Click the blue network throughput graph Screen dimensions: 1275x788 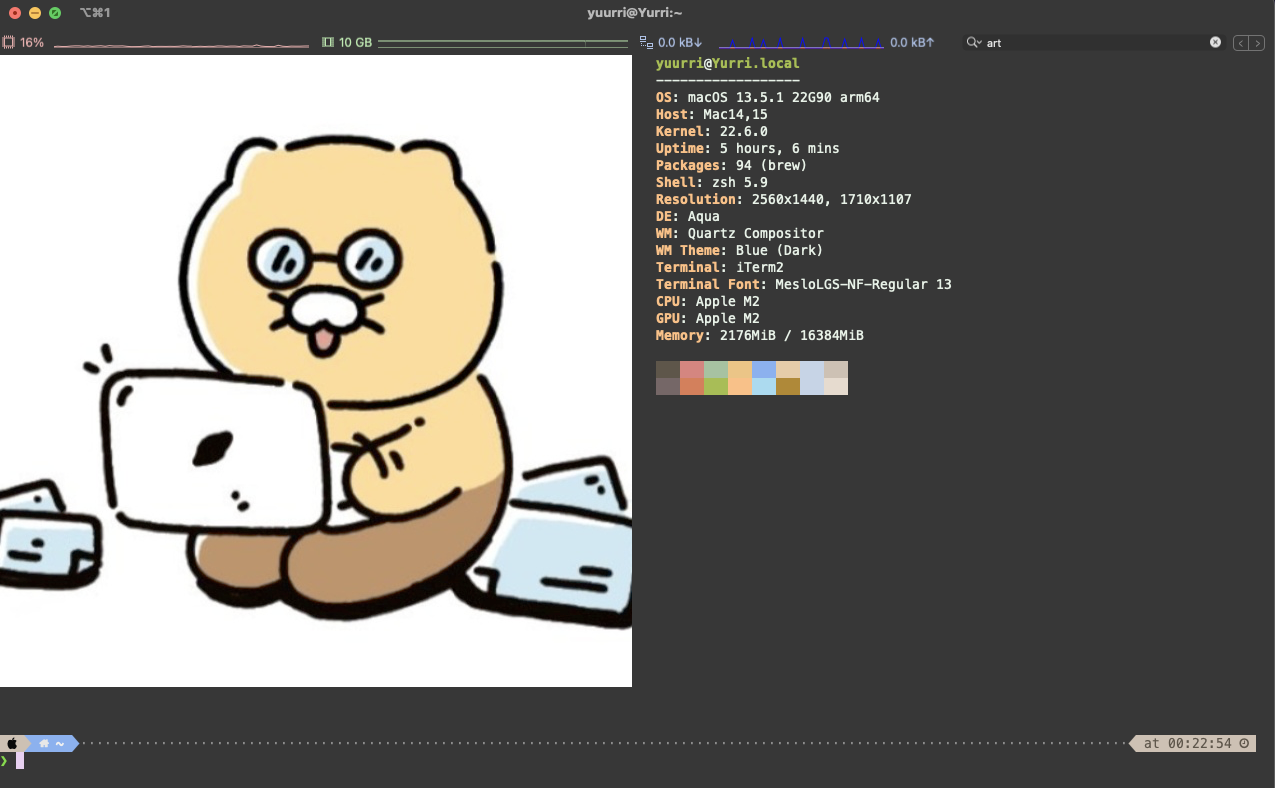point(801,43)
